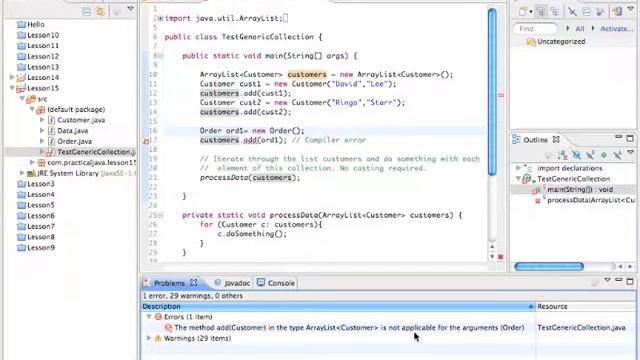Expand import declarations in Outline
Viewport: 640px width, 360px height.
518,168
